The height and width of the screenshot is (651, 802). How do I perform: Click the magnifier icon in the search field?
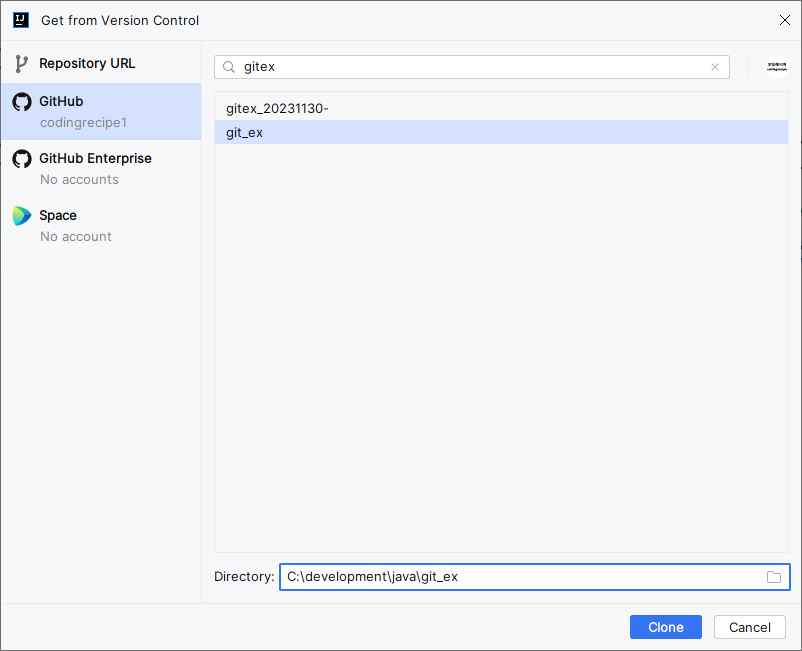[229, 67]
